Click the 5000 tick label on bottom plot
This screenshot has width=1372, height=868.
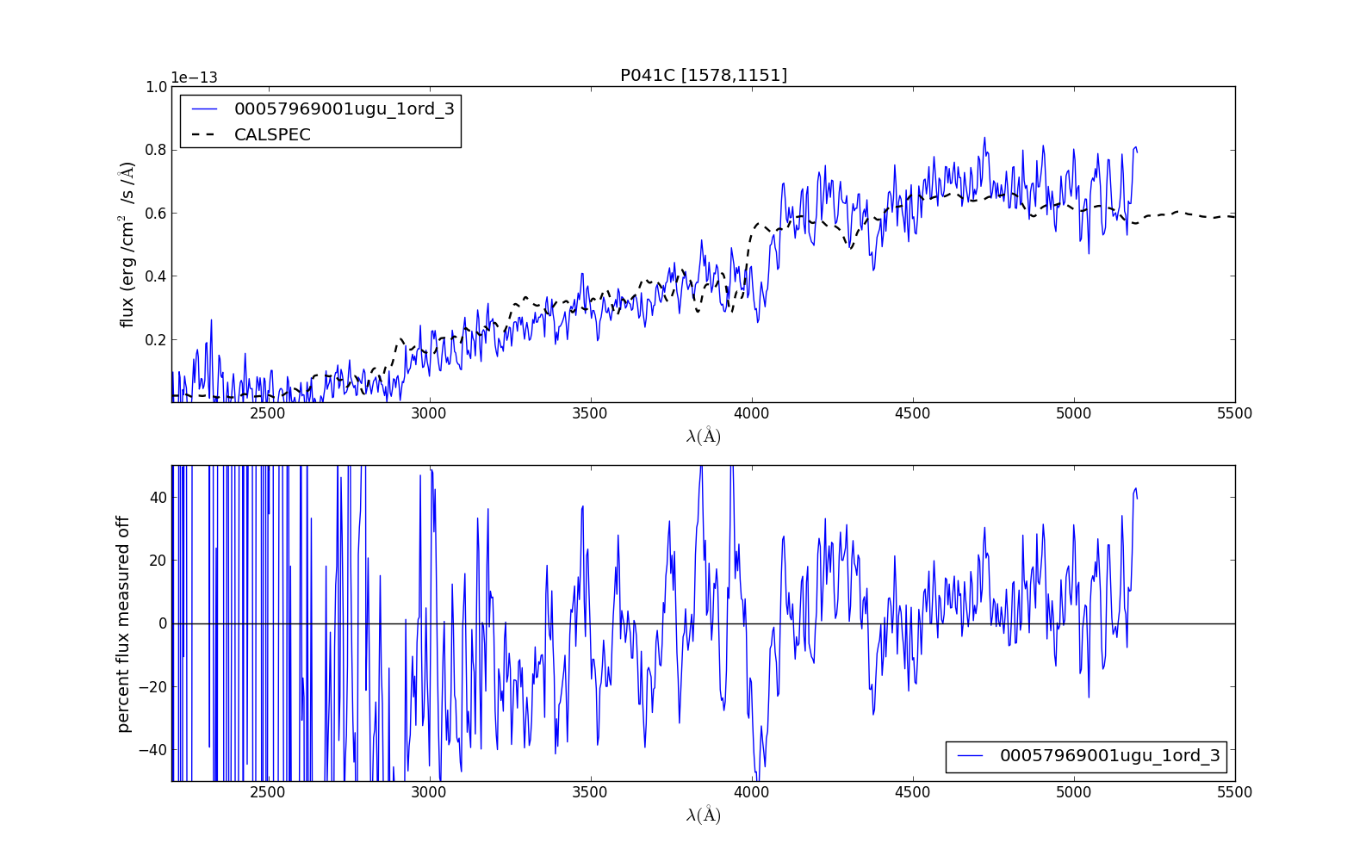click(1074, 792)
